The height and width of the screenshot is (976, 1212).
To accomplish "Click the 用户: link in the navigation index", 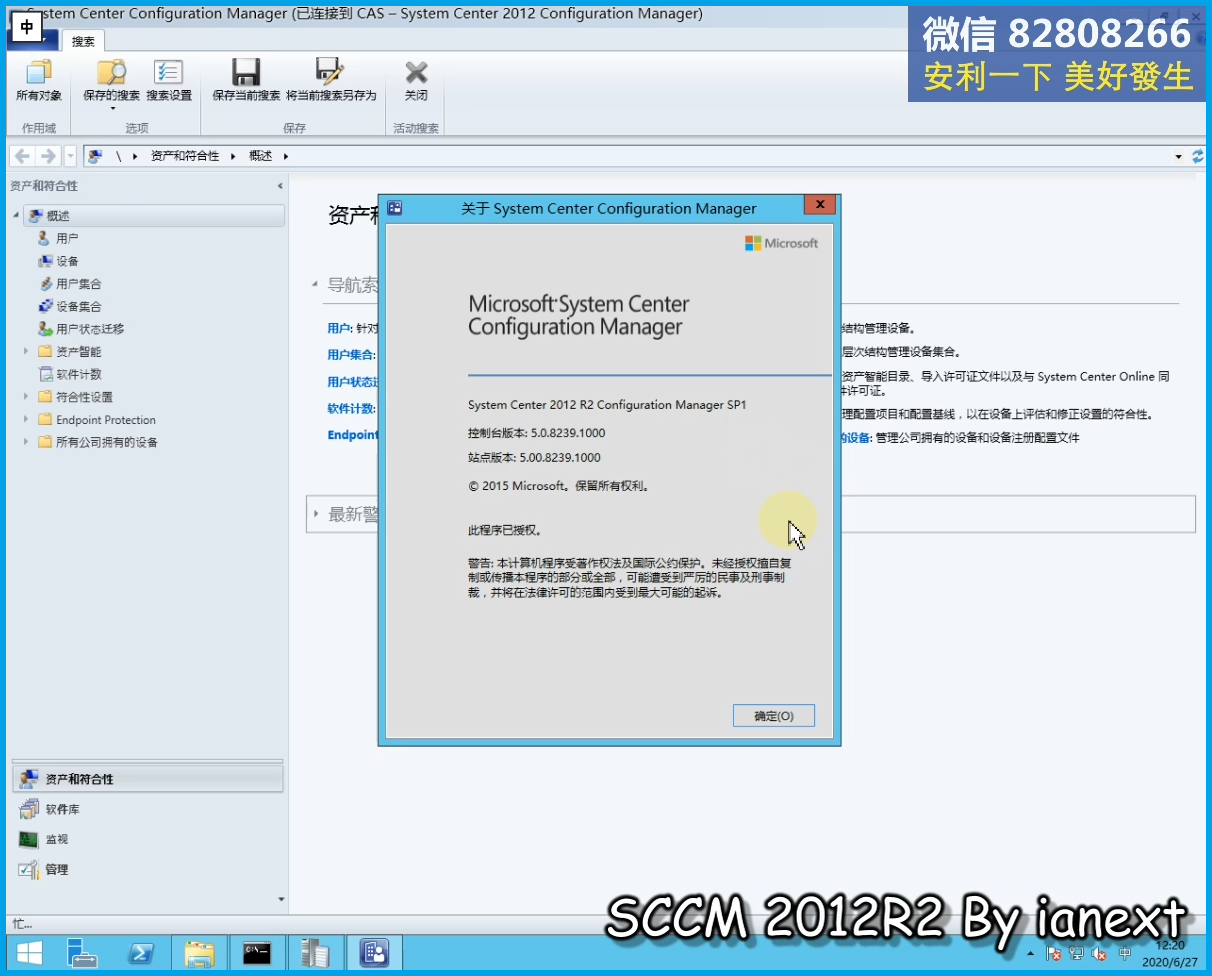I will [340, 328].
